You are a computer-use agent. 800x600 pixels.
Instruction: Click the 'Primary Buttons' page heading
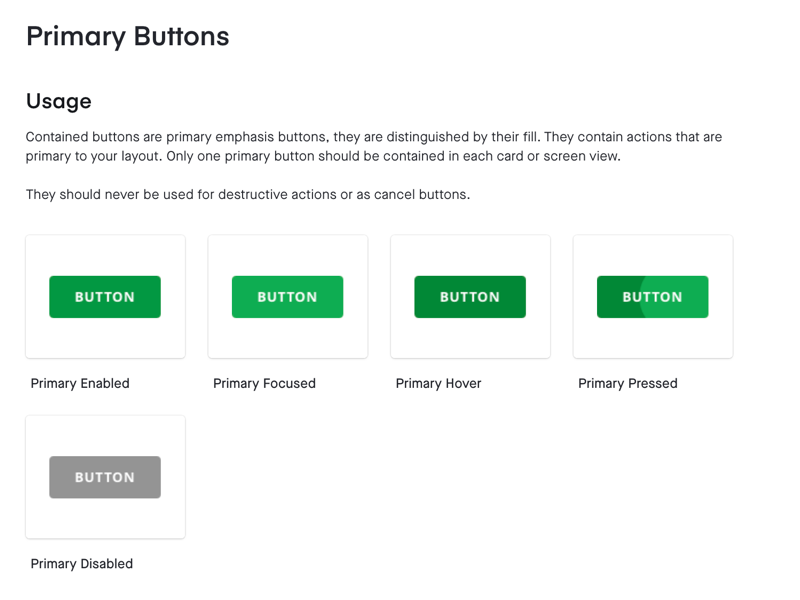pos(128,37)
